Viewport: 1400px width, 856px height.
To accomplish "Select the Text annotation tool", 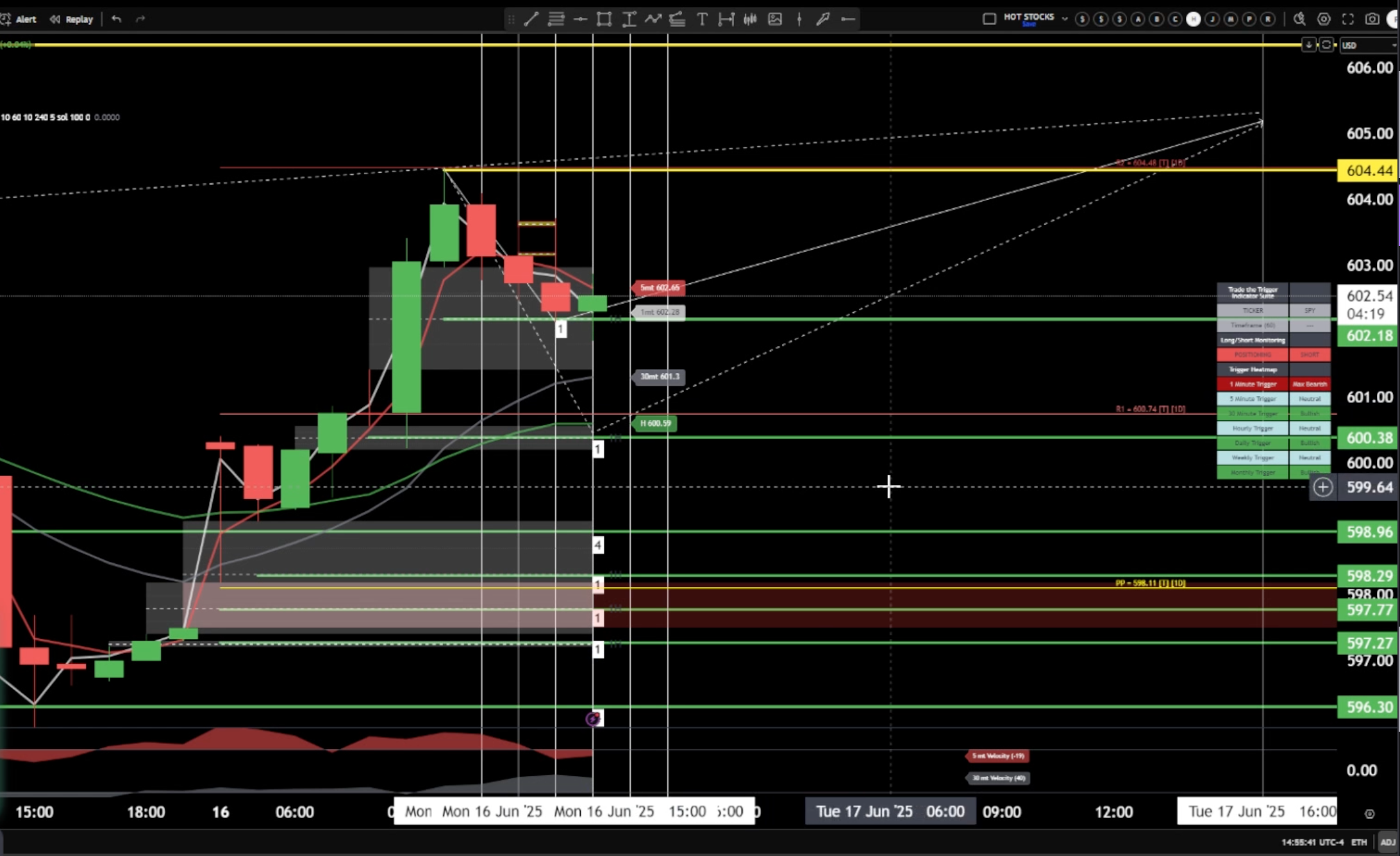I will (x=702, y=19).
